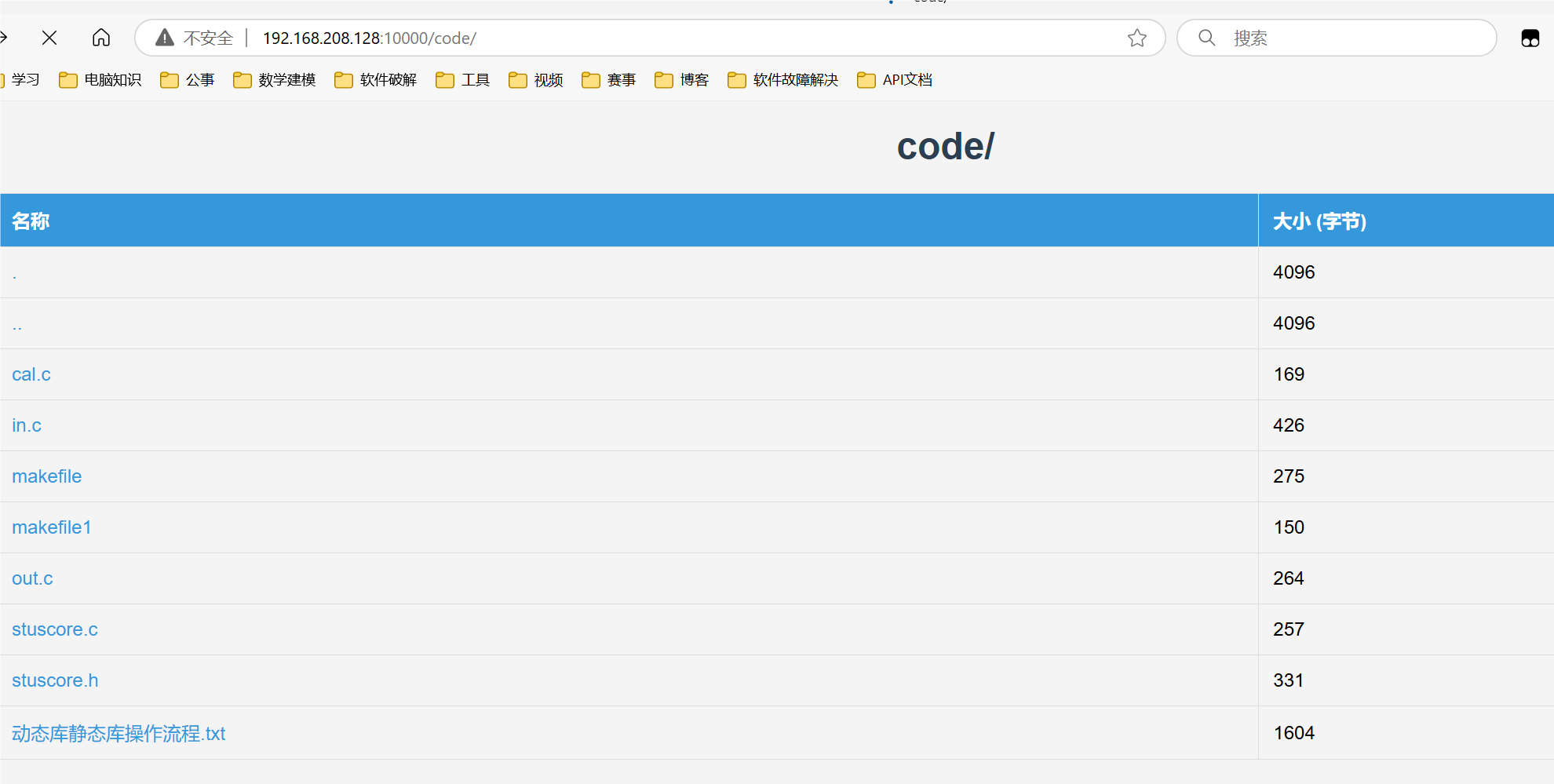Image resolution: width=1554 pixels, height=784 pixels.
Task: Open the 赛事 bookmarks folder
Action: [x=609, y=79]
